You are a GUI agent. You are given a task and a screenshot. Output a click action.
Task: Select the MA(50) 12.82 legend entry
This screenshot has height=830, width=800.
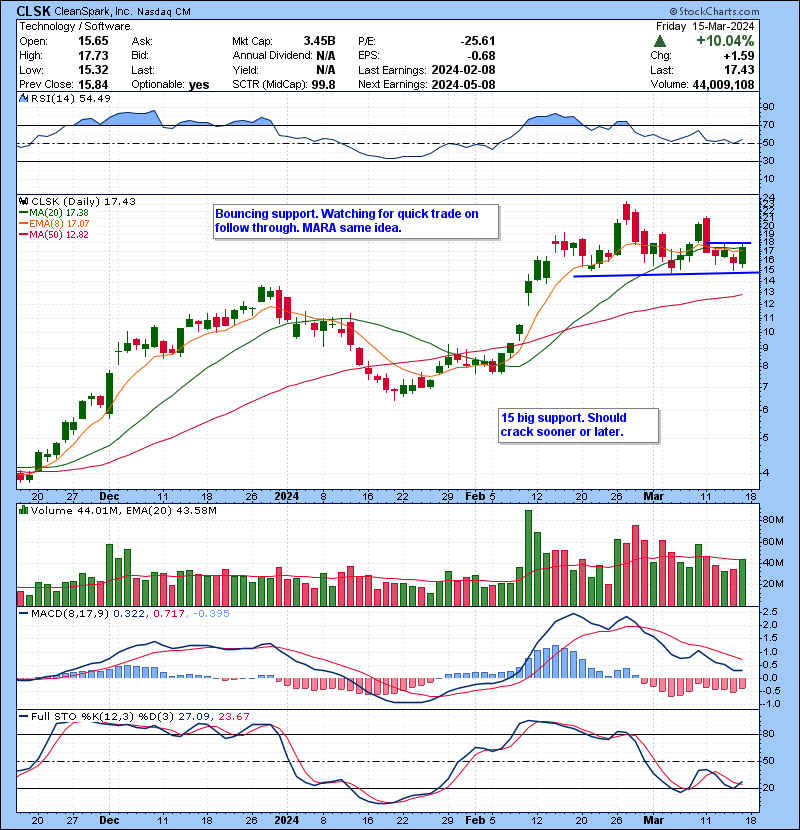pyautogui.click(x=54, y=235)
